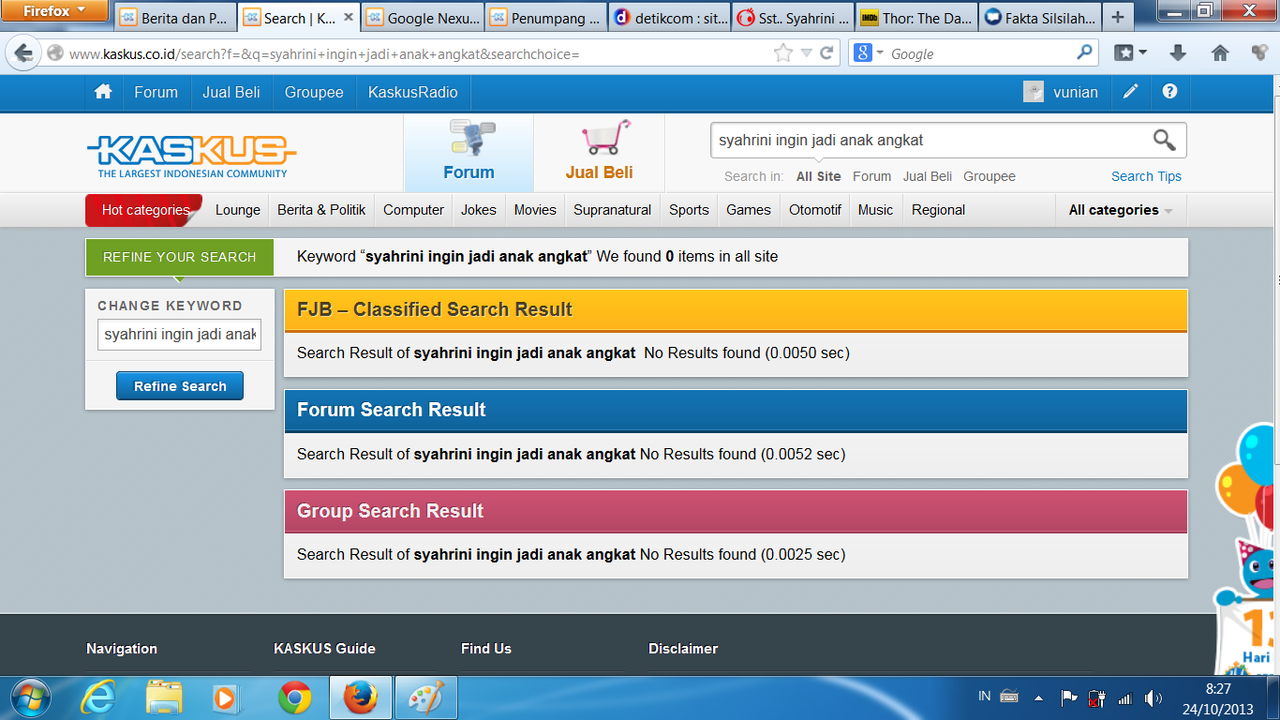Launch Internet Explorer from taskbar
The height and width of the screenshot is (720, 1280).
pos(97,697)
